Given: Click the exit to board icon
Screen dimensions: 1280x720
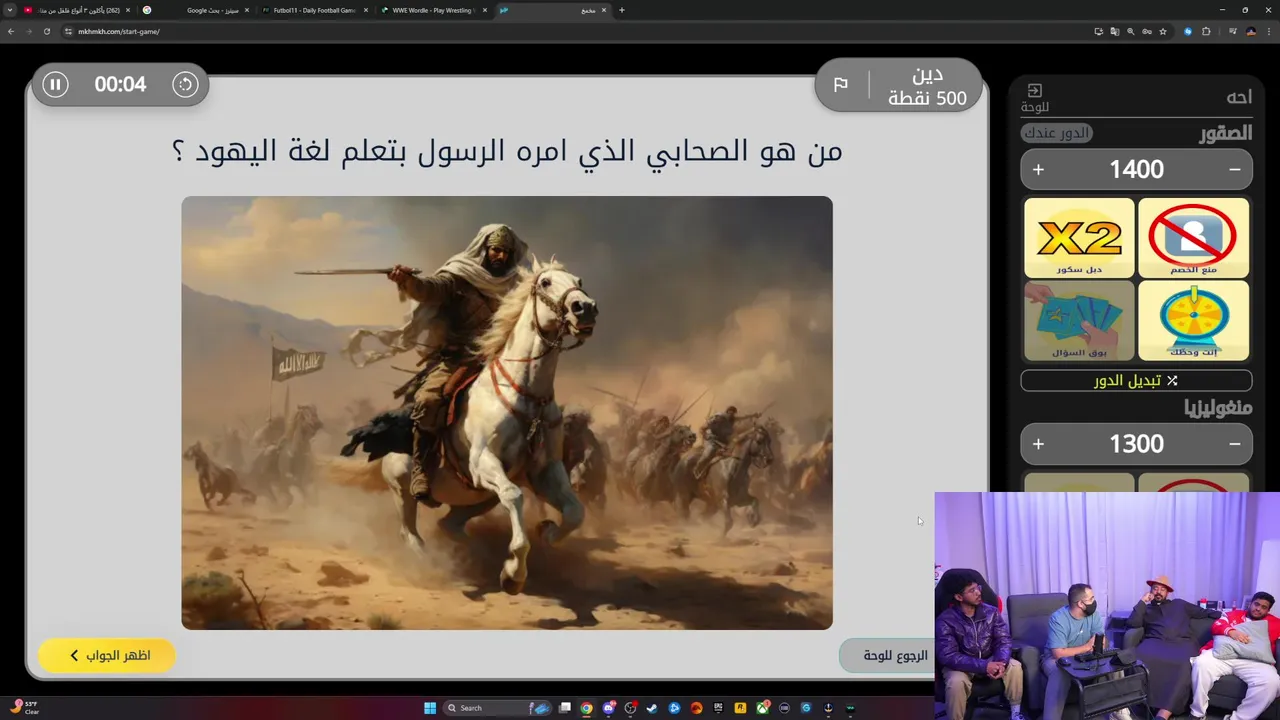Looking at the screenshot, I should click(1035, 91).
